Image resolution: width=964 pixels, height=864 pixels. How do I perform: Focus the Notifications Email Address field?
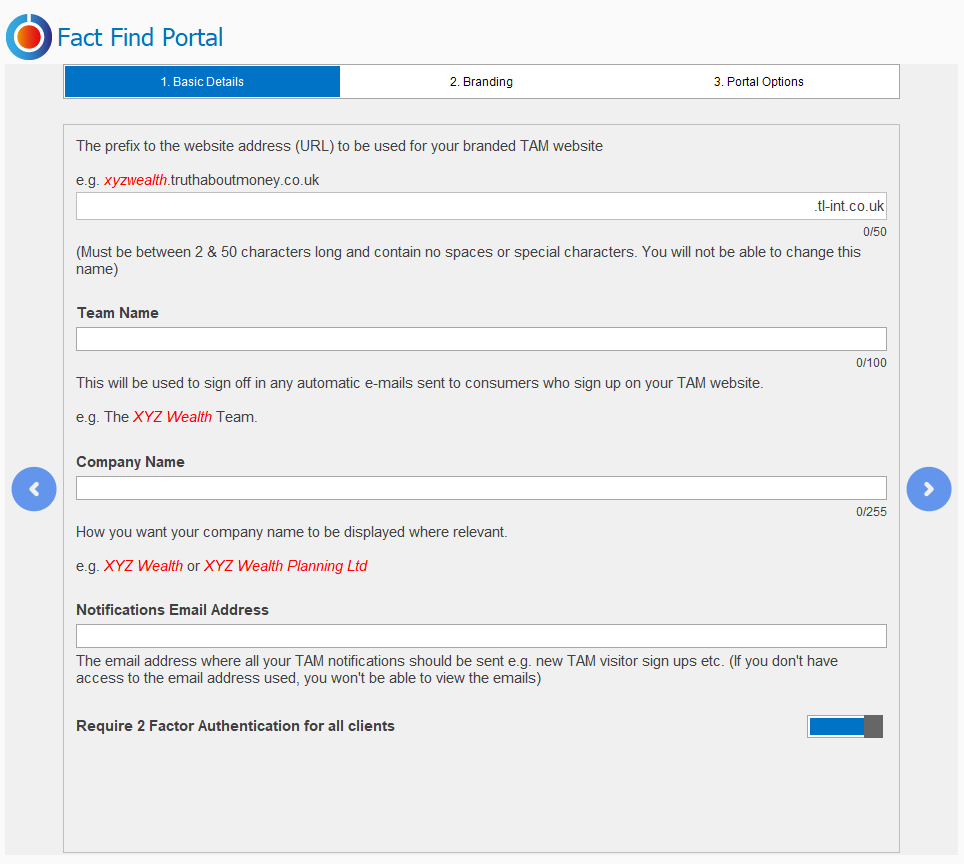tap(481, 636)
